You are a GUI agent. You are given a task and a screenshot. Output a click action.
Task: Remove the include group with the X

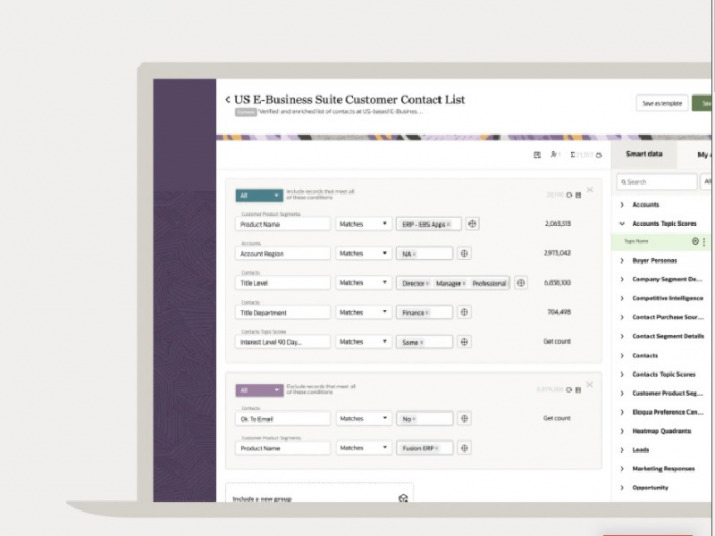pyautogui.click(x=590, y=189)
